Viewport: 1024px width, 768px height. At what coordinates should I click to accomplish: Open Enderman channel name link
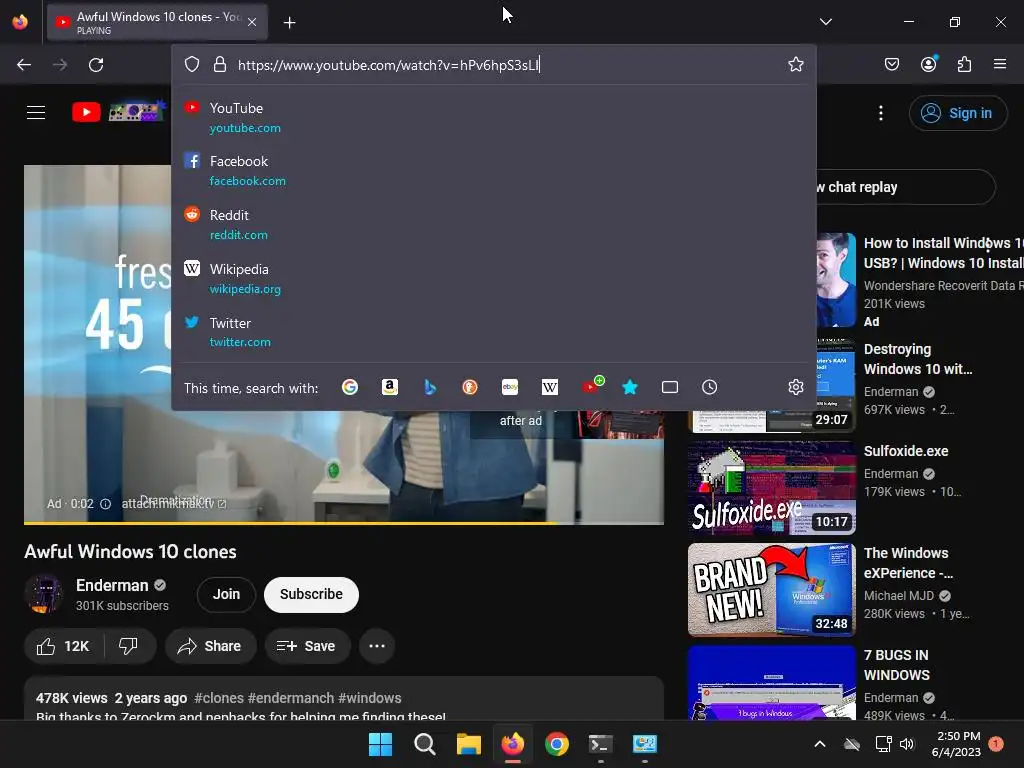(112, 585)
